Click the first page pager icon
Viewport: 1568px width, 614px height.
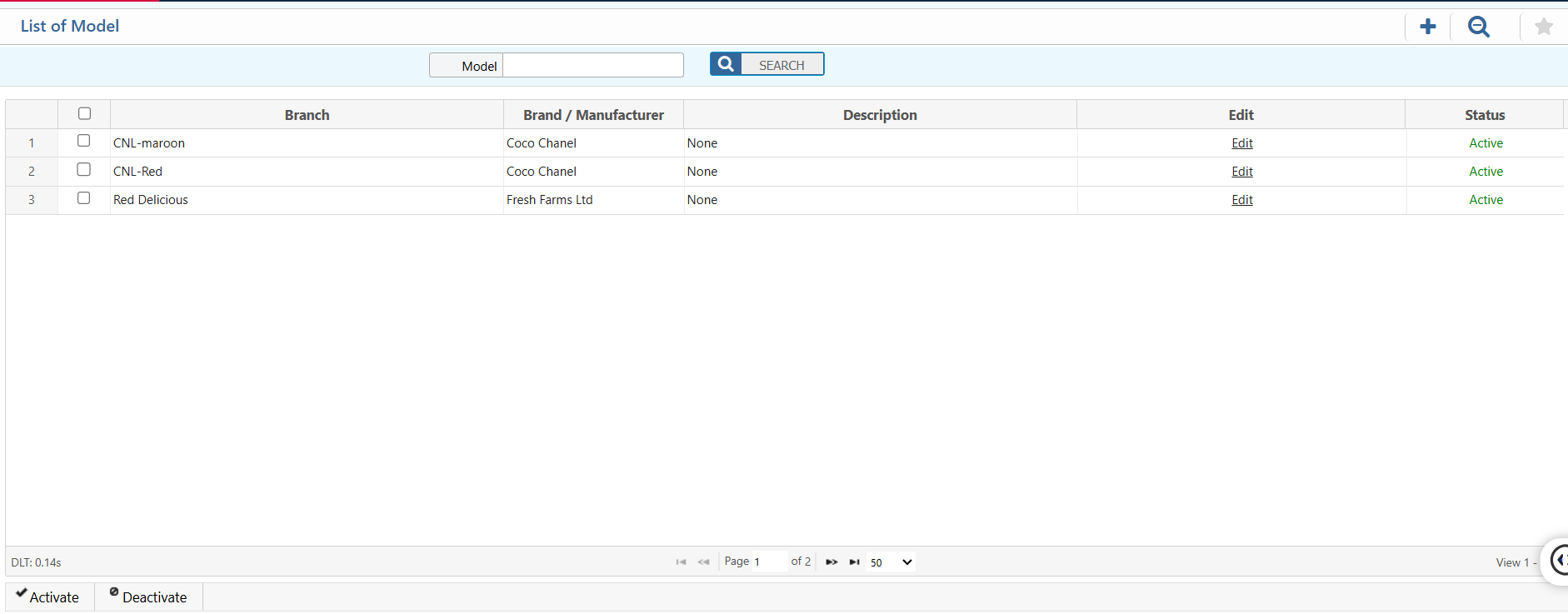coord(681,562)
